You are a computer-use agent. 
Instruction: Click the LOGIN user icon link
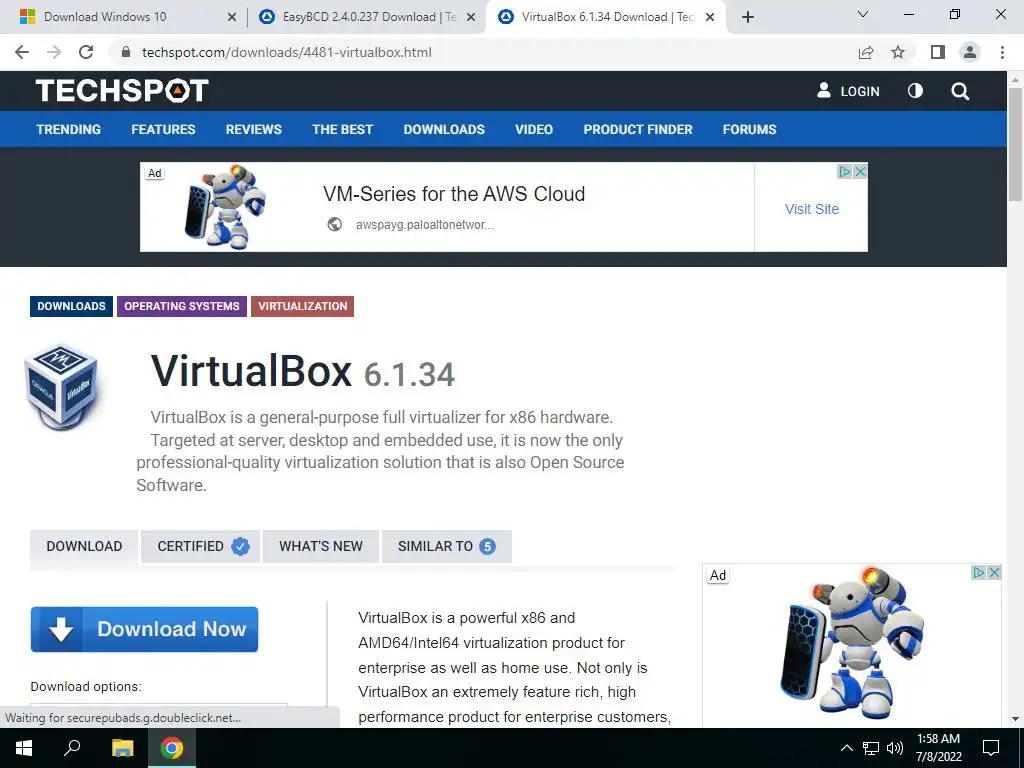[x=848, y=91]
